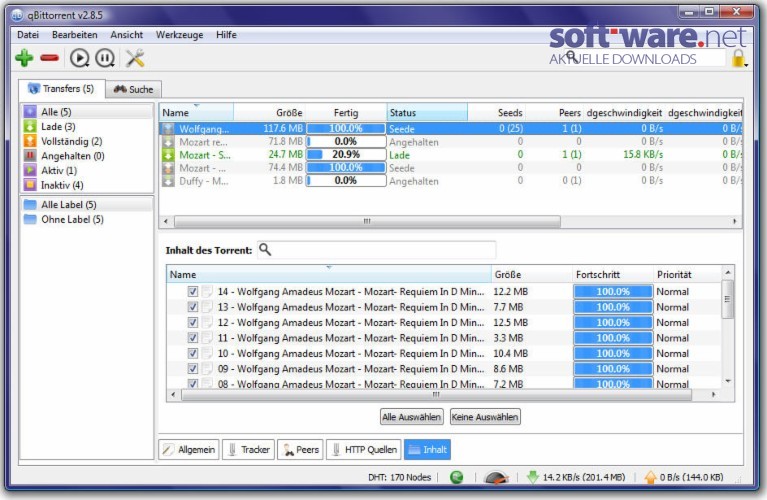Switch to the Transfers (5) tab

pos(62,89)
